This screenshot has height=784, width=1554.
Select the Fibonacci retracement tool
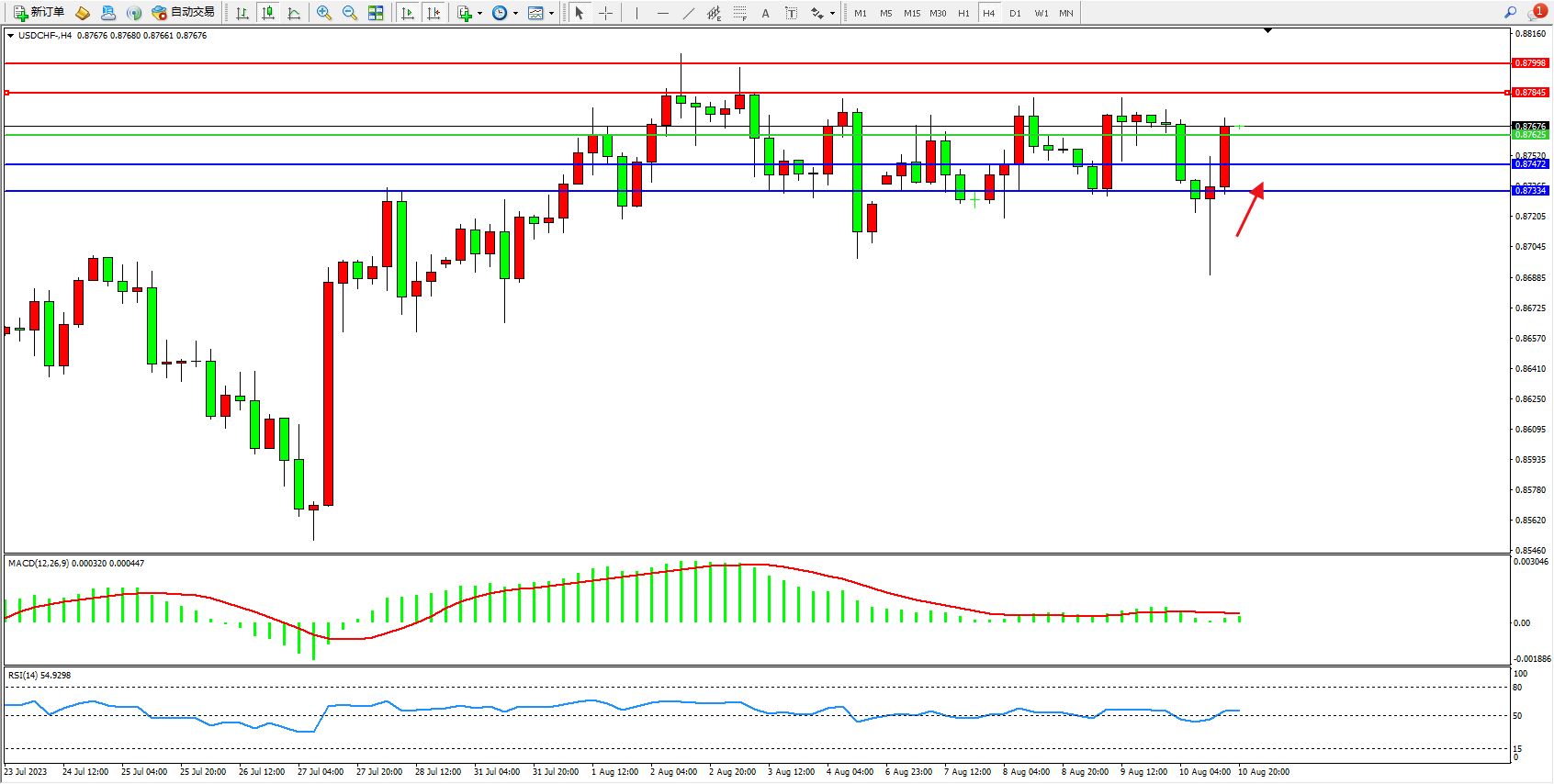coord(740,13)
